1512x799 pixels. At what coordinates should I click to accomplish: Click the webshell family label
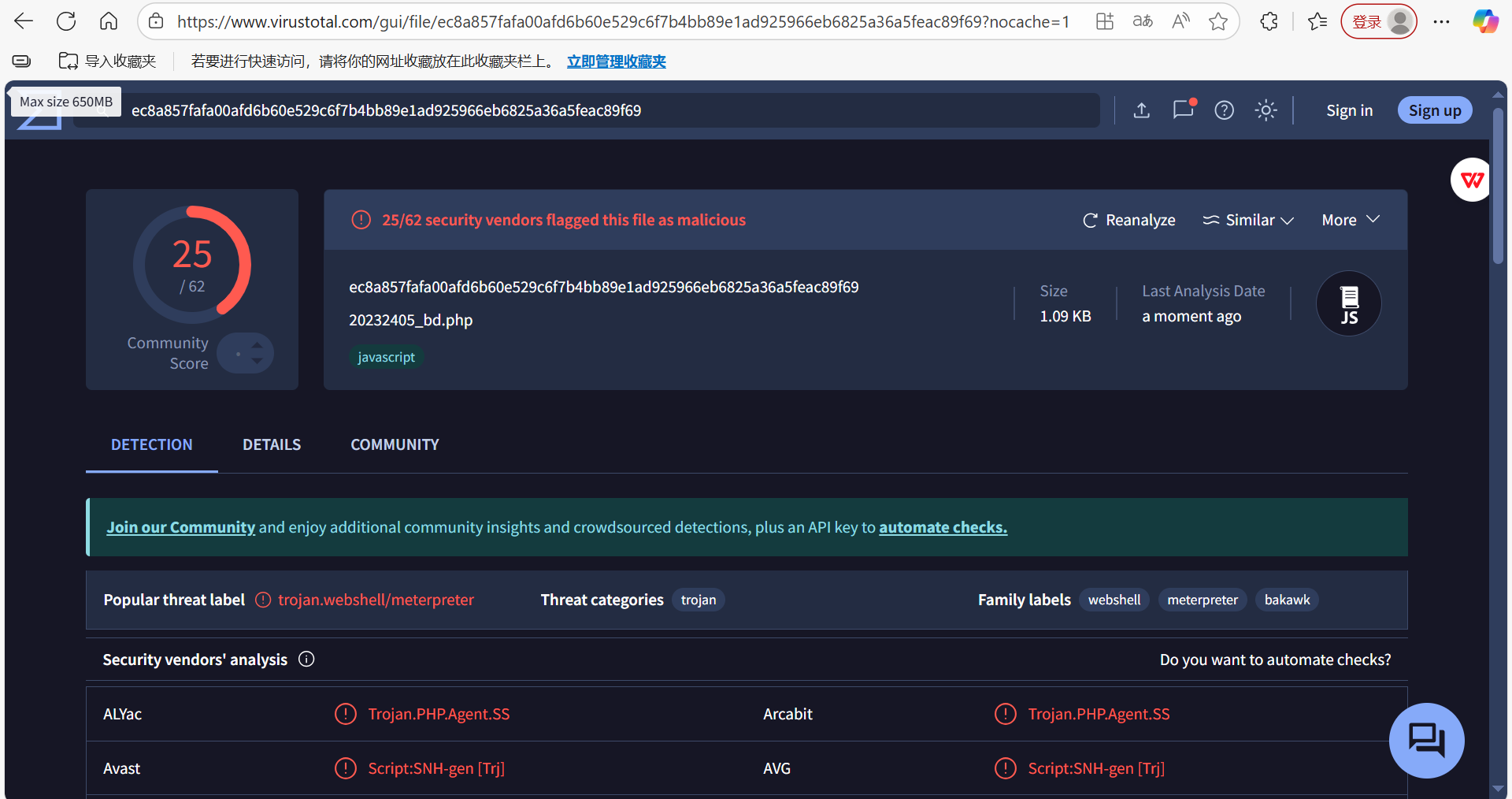[1114, 600]
